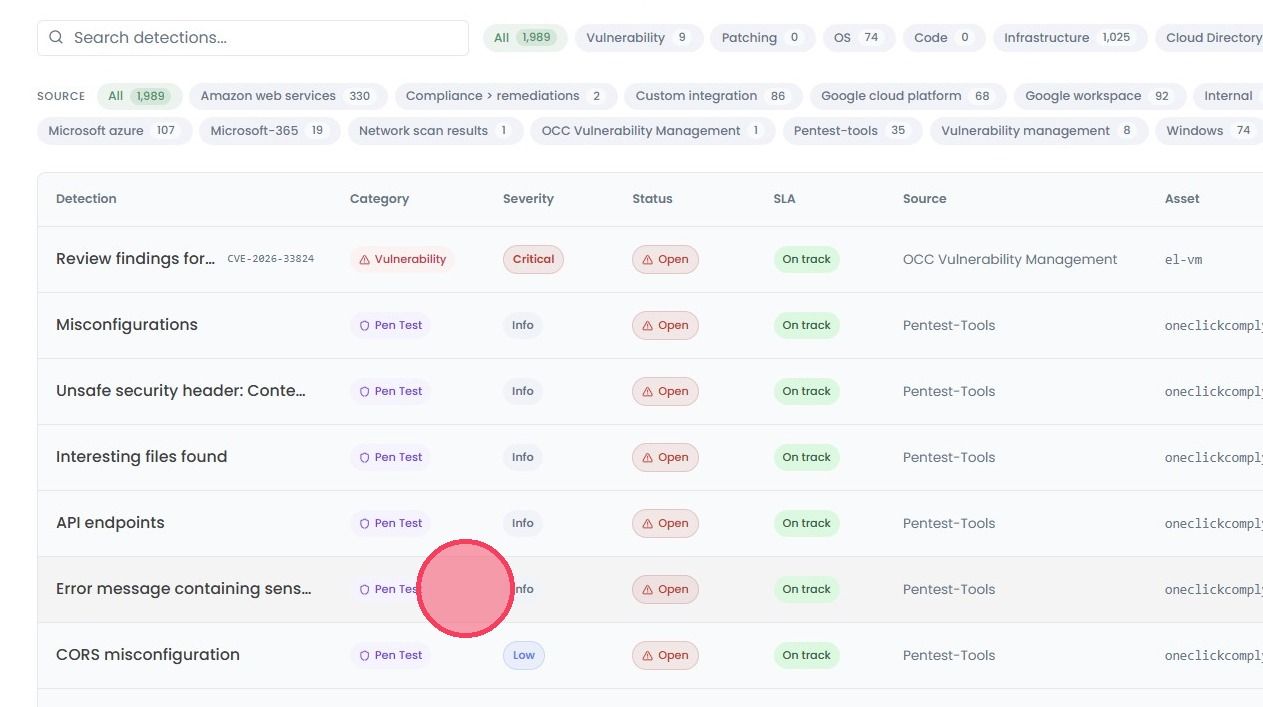
Task: Filter by Cloud Directory category chip
Action: pos(1210,38)
